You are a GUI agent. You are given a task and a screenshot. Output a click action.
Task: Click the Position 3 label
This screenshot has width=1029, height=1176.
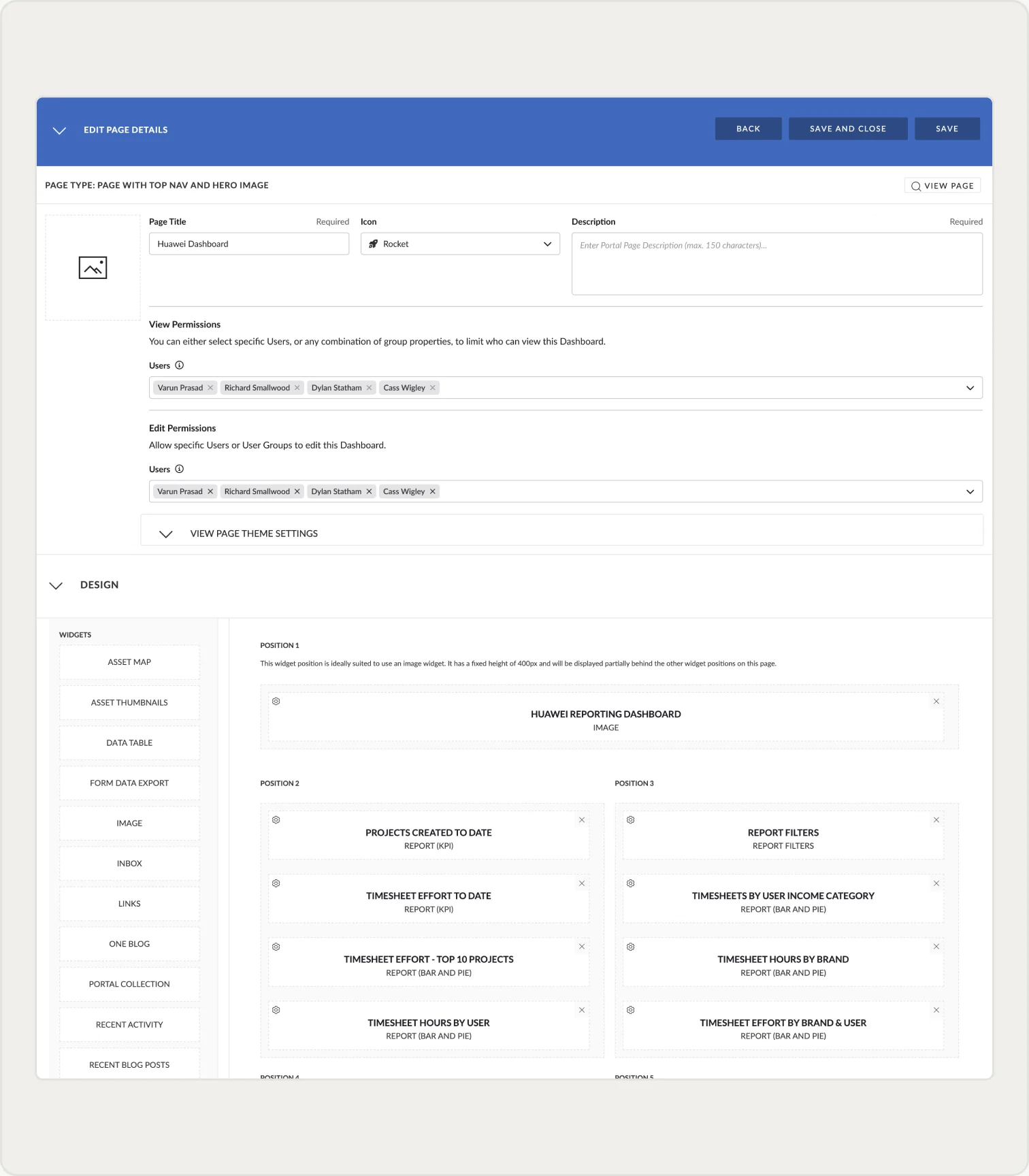tap(634, 783)
